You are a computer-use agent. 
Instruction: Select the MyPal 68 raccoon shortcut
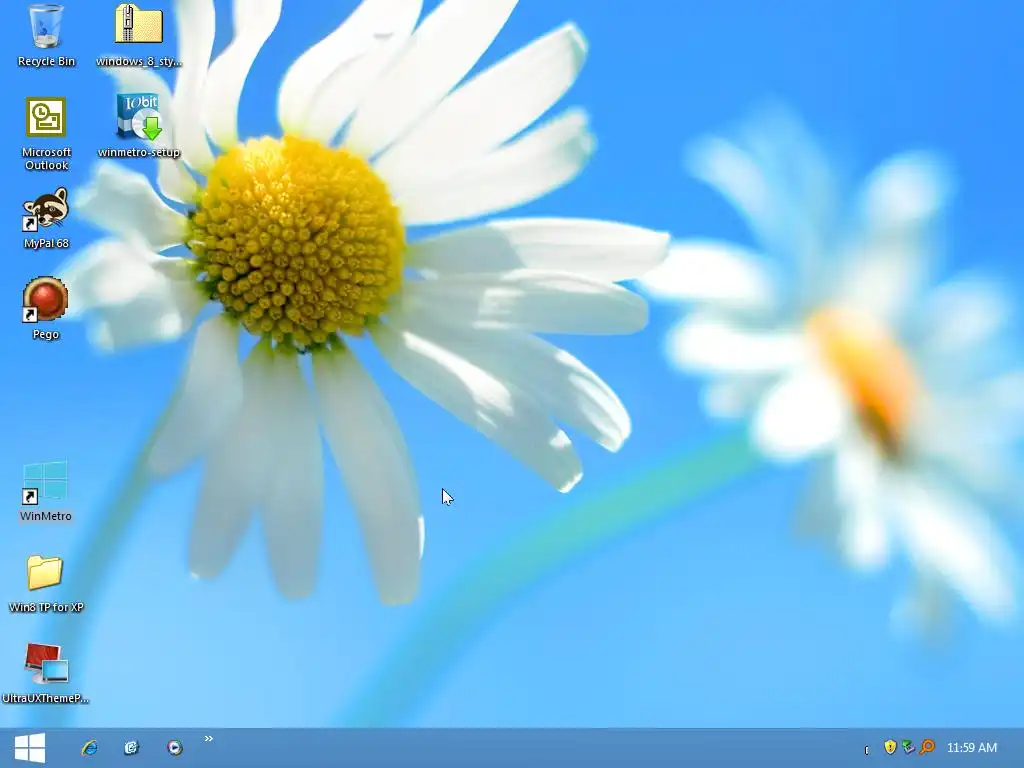[x=46, y=209]
